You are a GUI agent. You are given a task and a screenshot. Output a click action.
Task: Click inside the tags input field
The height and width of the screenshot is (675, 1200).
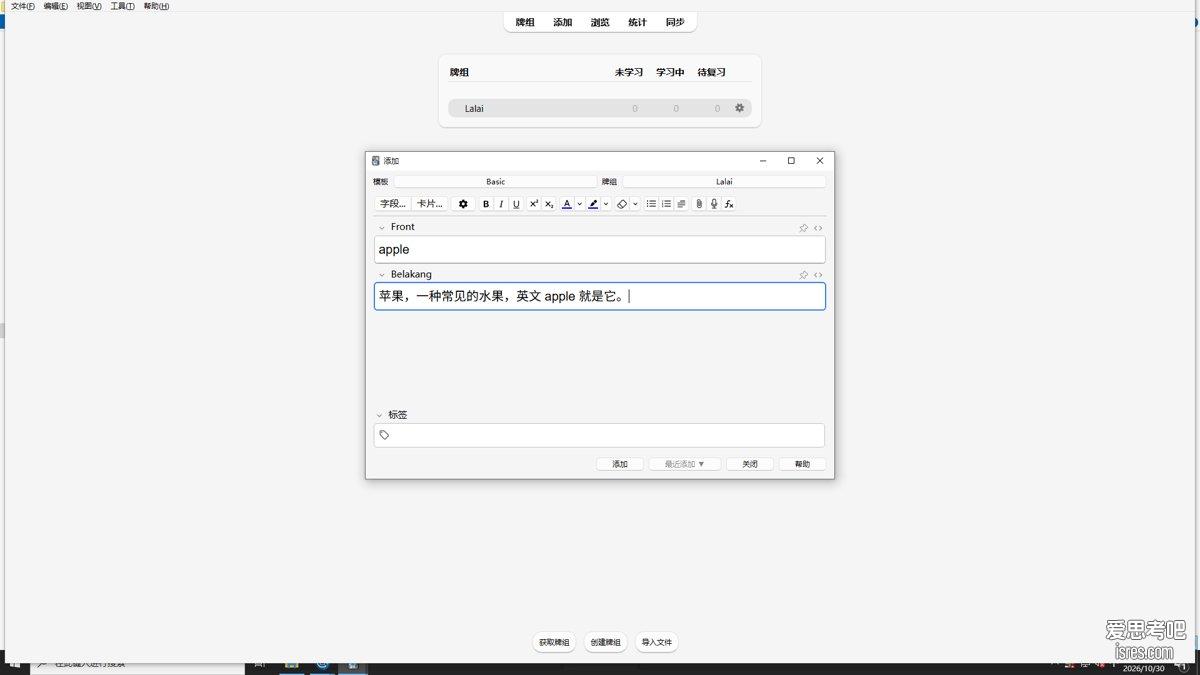tap(600, 435)
